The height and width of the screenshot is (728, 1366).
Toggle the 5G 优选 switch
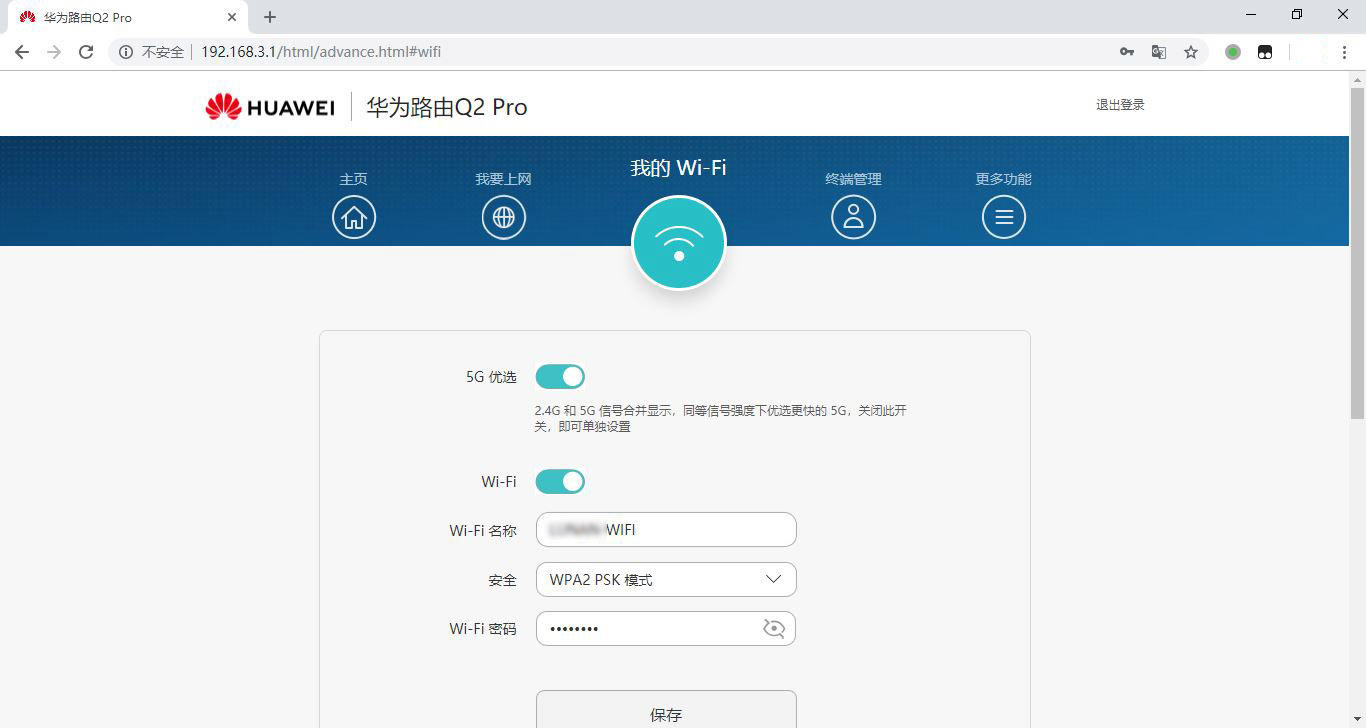click(x=560, y=377)
